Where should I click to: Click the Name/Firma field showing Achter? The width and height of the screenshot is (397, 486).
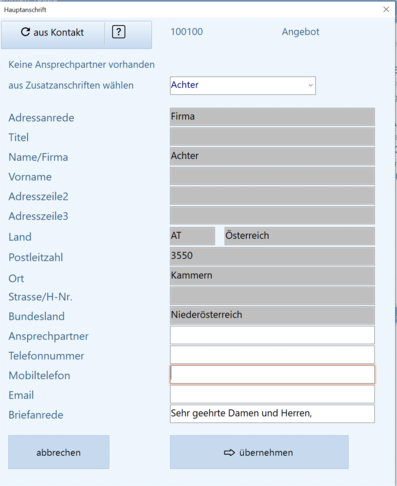(272, 156)
